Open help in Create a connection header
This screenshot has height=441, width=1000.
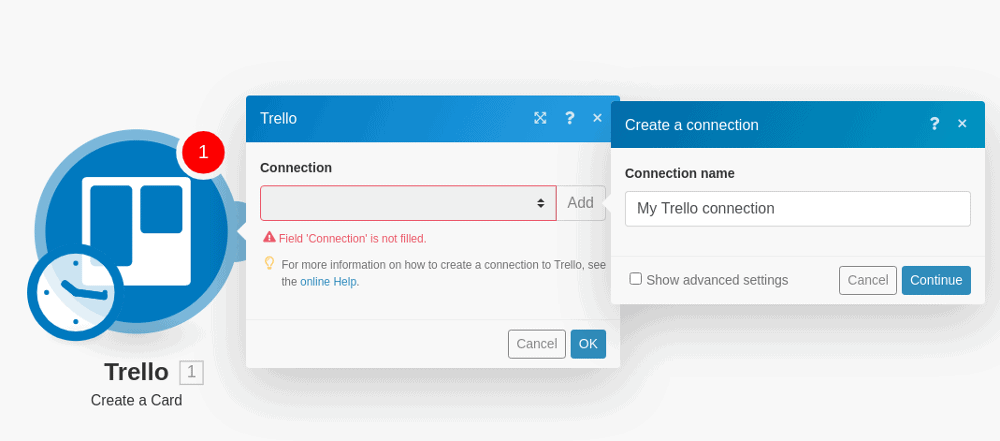click(x=934, y=124)
